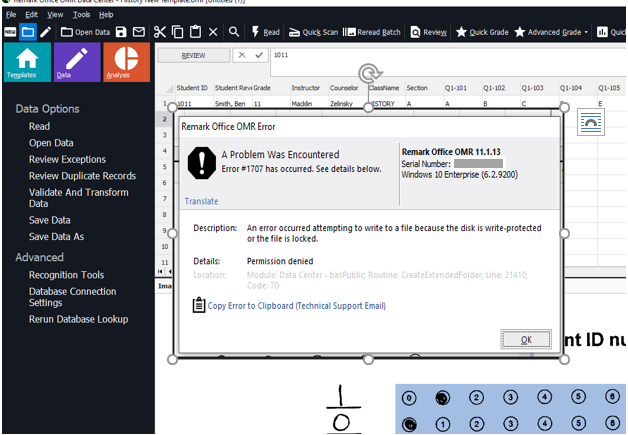Viewport: 628px width, 435px height.
Task: Click the Read lightning bolt button
Action: point(265,32)
